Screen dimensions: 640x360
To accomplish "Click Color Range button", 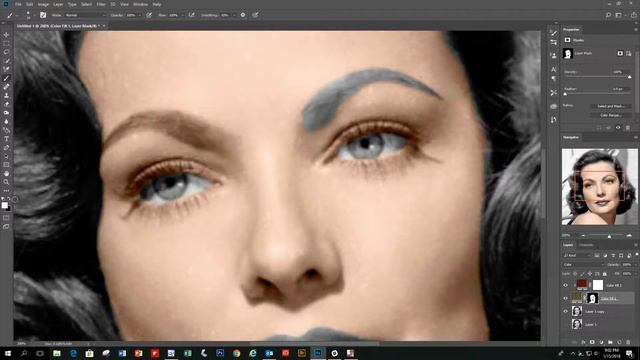I will click(x=611, y=116).
